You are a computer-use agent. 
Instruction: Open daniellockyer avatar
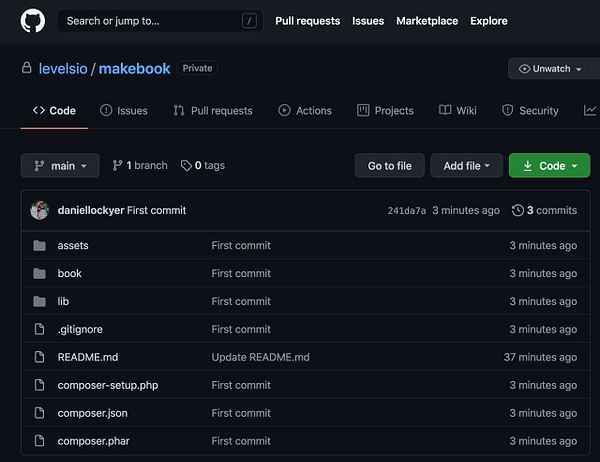39,210
